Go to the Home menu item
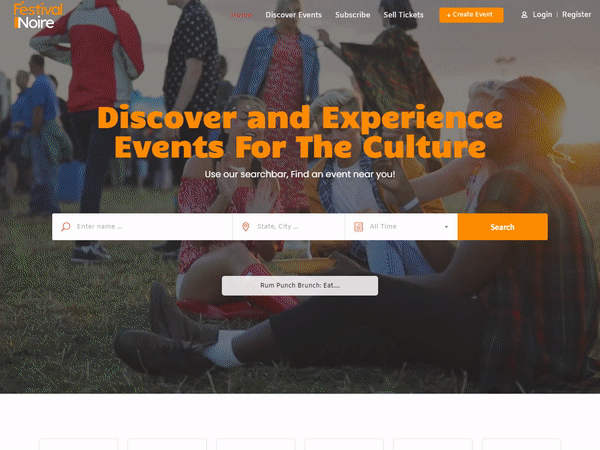The image size is (600, 450). (x=242, y=15)
